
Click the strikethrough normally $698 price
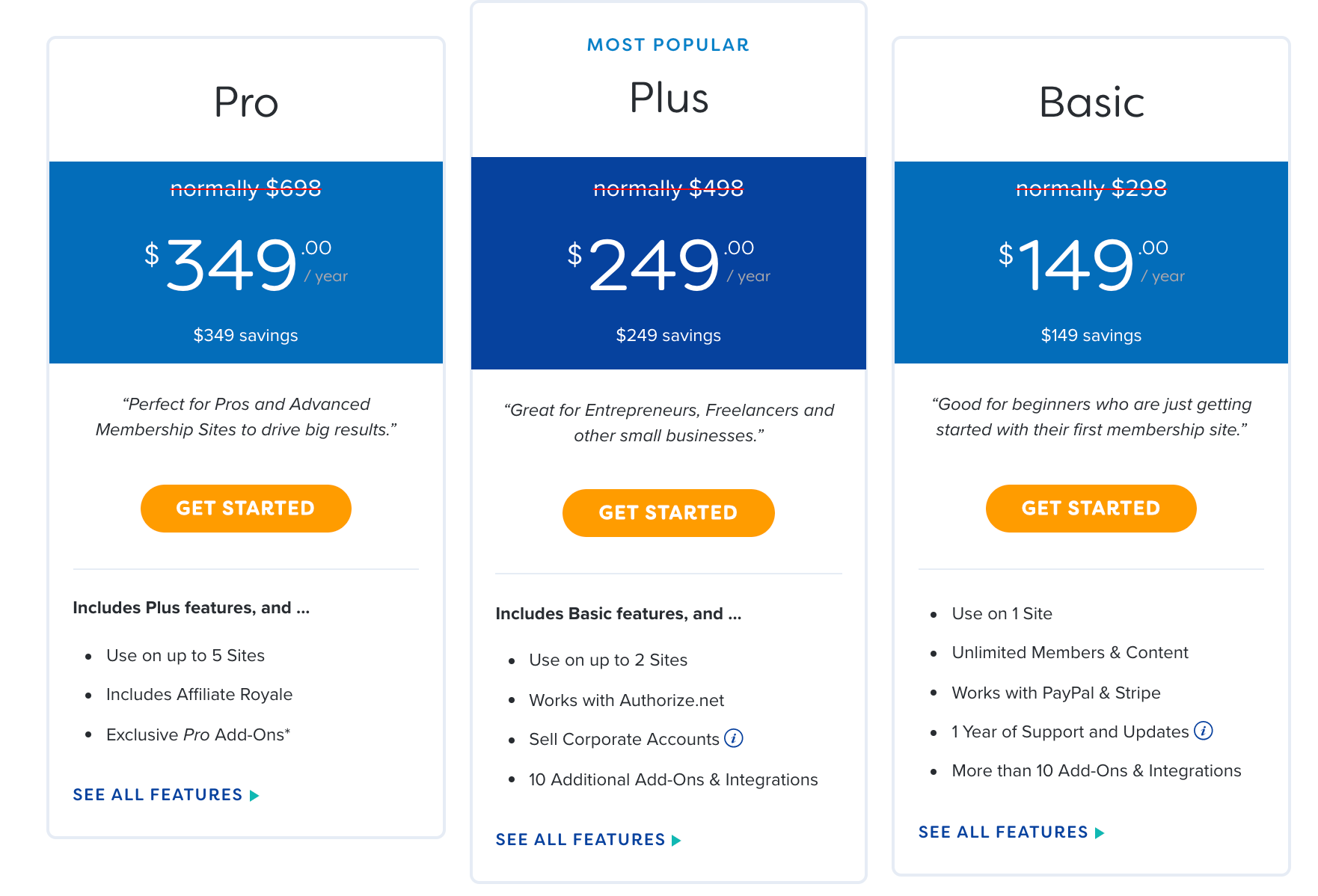[x=245, y=188]
